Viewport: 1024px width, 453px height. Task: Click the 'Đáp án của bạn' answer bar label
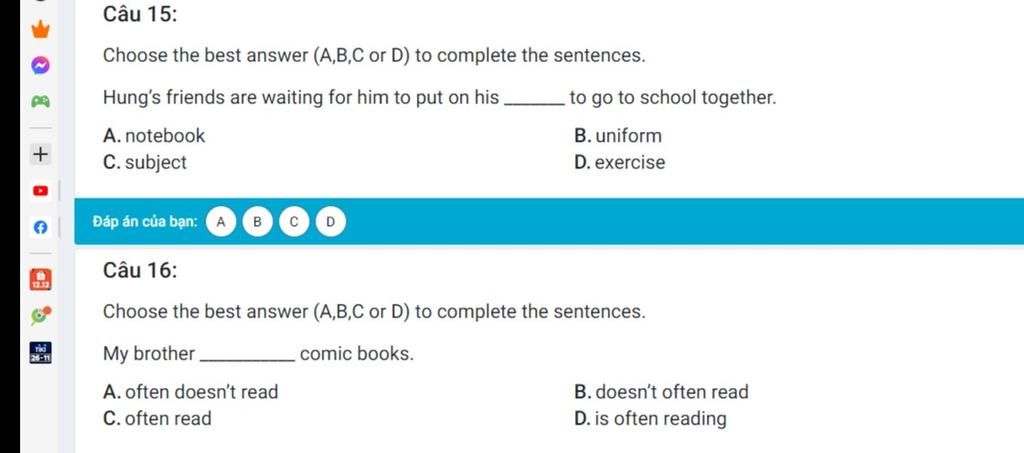pyautogui.click(x=145, y=222)
